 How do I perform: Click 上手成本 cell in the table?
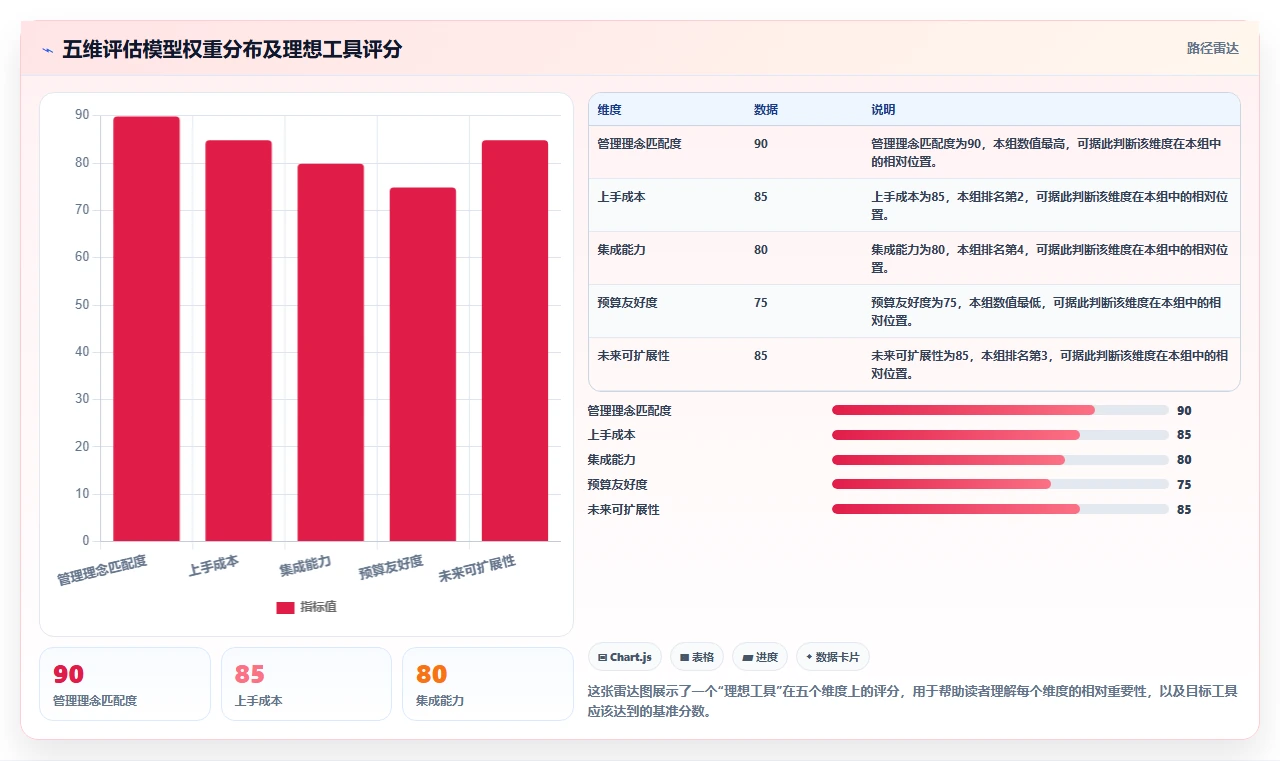click(x=621, y=197)
